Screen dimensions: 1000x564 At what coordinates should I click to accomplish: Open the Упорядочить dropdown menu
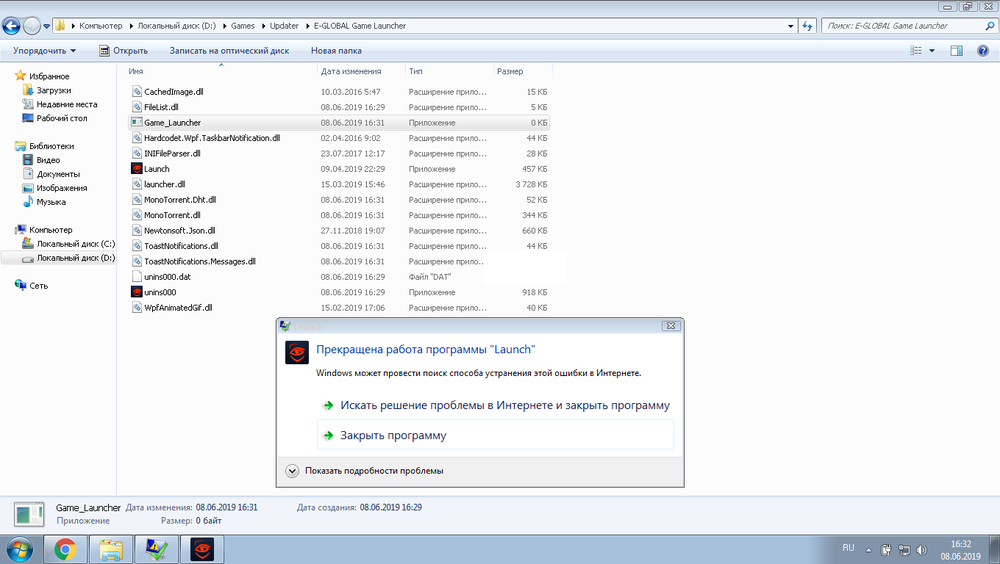coord(44,50)
